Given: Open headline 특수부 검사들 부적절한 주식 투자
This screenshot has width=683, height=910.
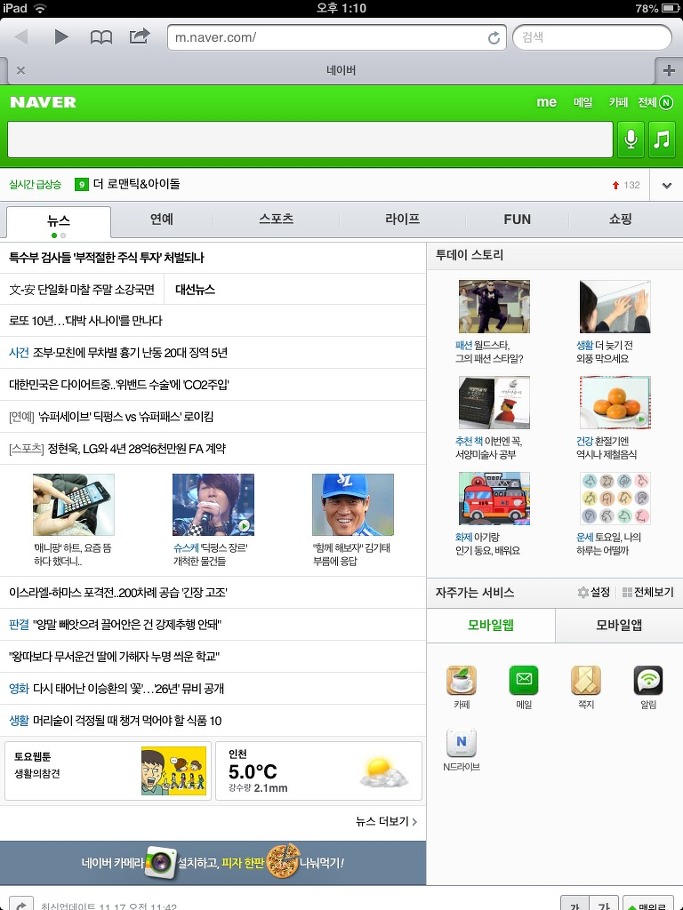Looking at the screenshot, I should (107, 258).
